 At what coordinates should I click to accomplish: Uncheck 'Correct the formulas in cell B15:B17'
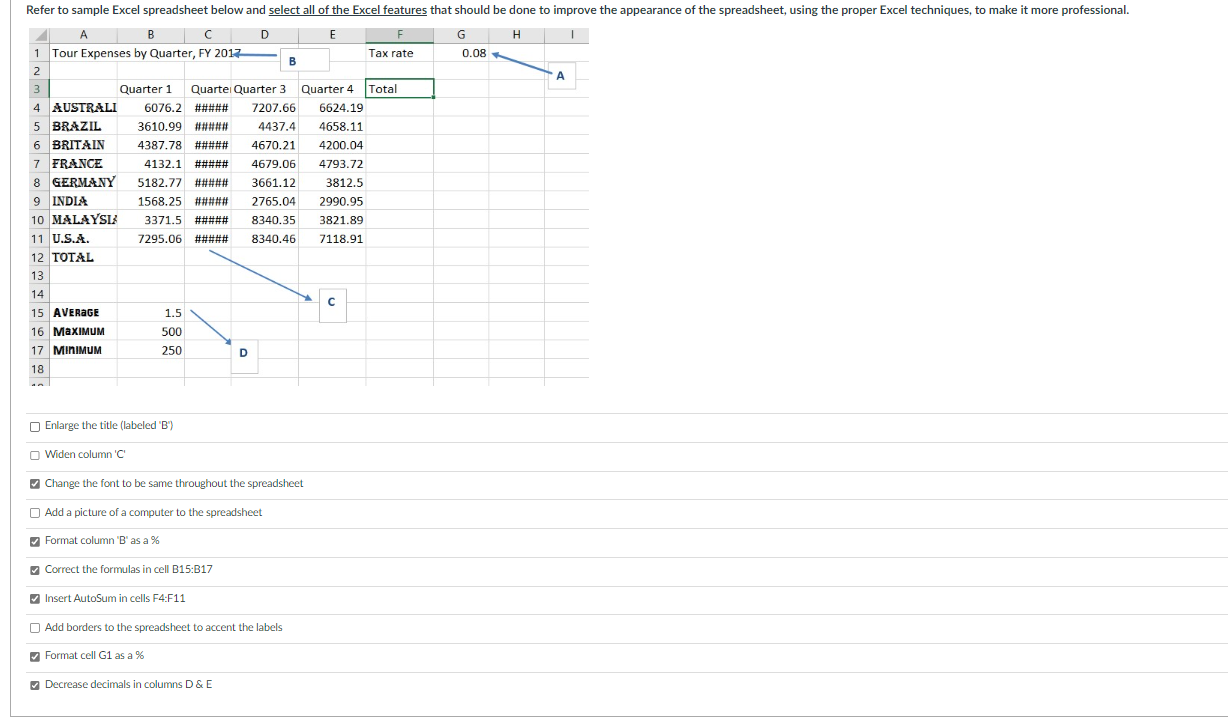coord(34,570)
